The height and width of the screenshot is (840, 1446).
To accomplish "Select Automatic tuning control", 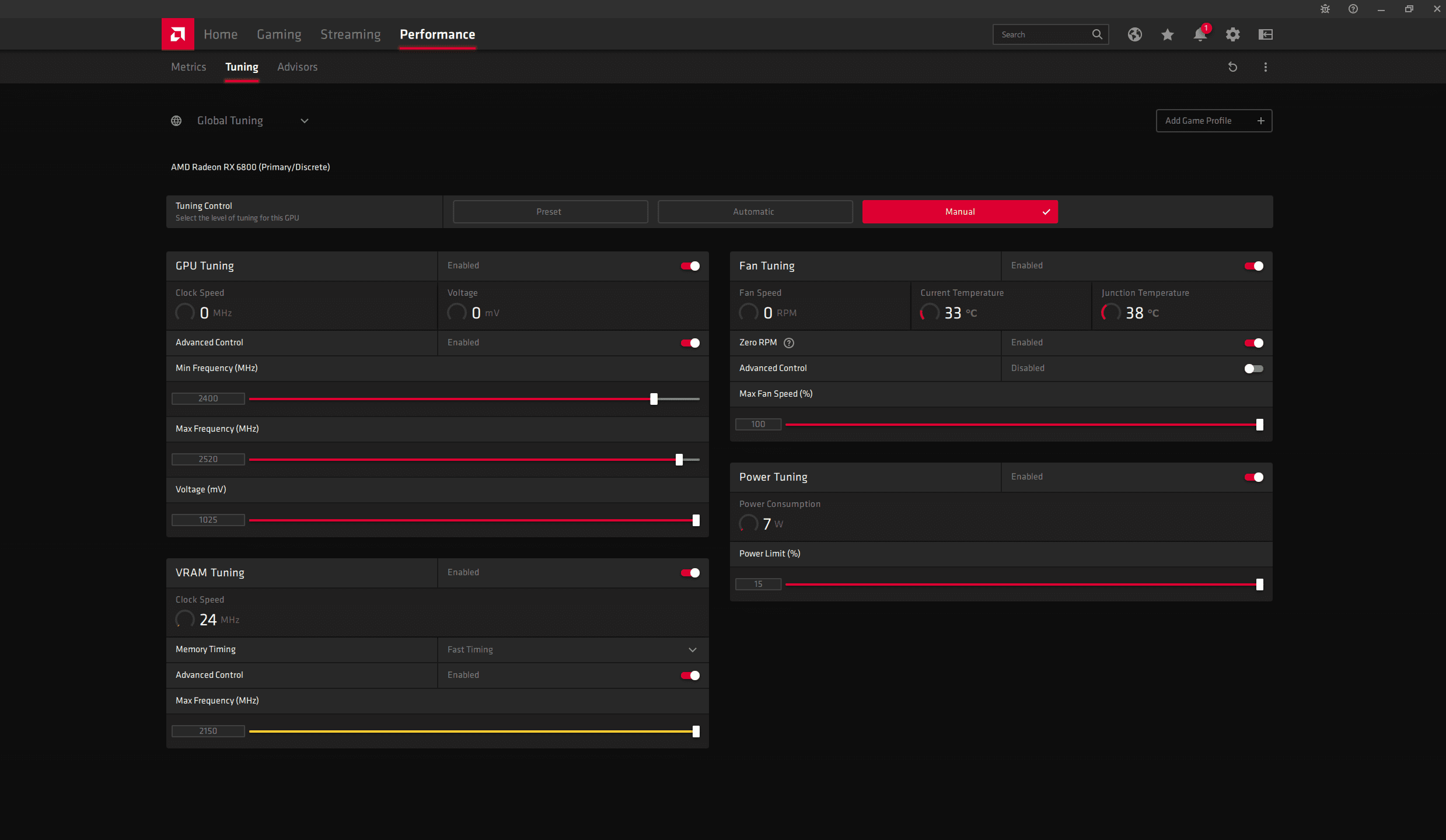I will pyautogui.click(x=755, y=212).
